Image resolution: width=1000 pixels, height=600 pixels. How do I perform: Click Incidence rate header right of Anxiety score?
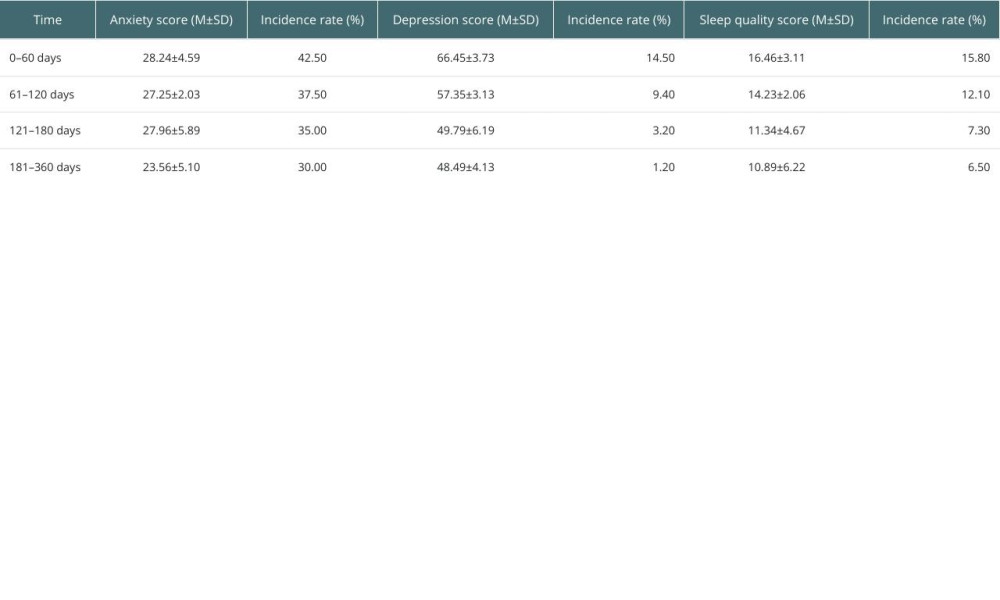[312, 20]
